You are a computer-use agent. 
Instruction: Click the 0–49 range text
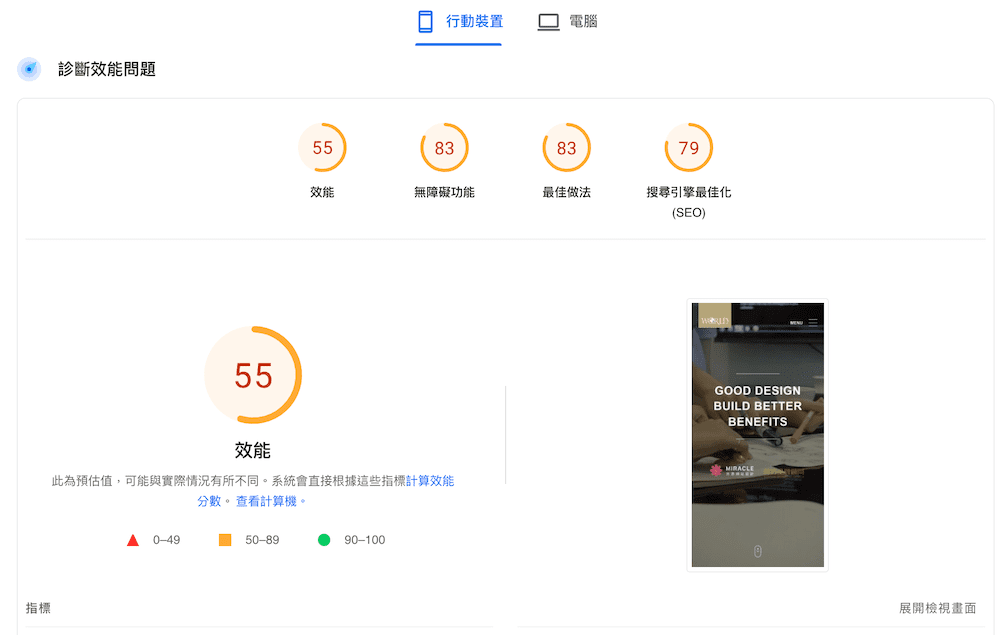pyautogui.click(x=166, y=540)
